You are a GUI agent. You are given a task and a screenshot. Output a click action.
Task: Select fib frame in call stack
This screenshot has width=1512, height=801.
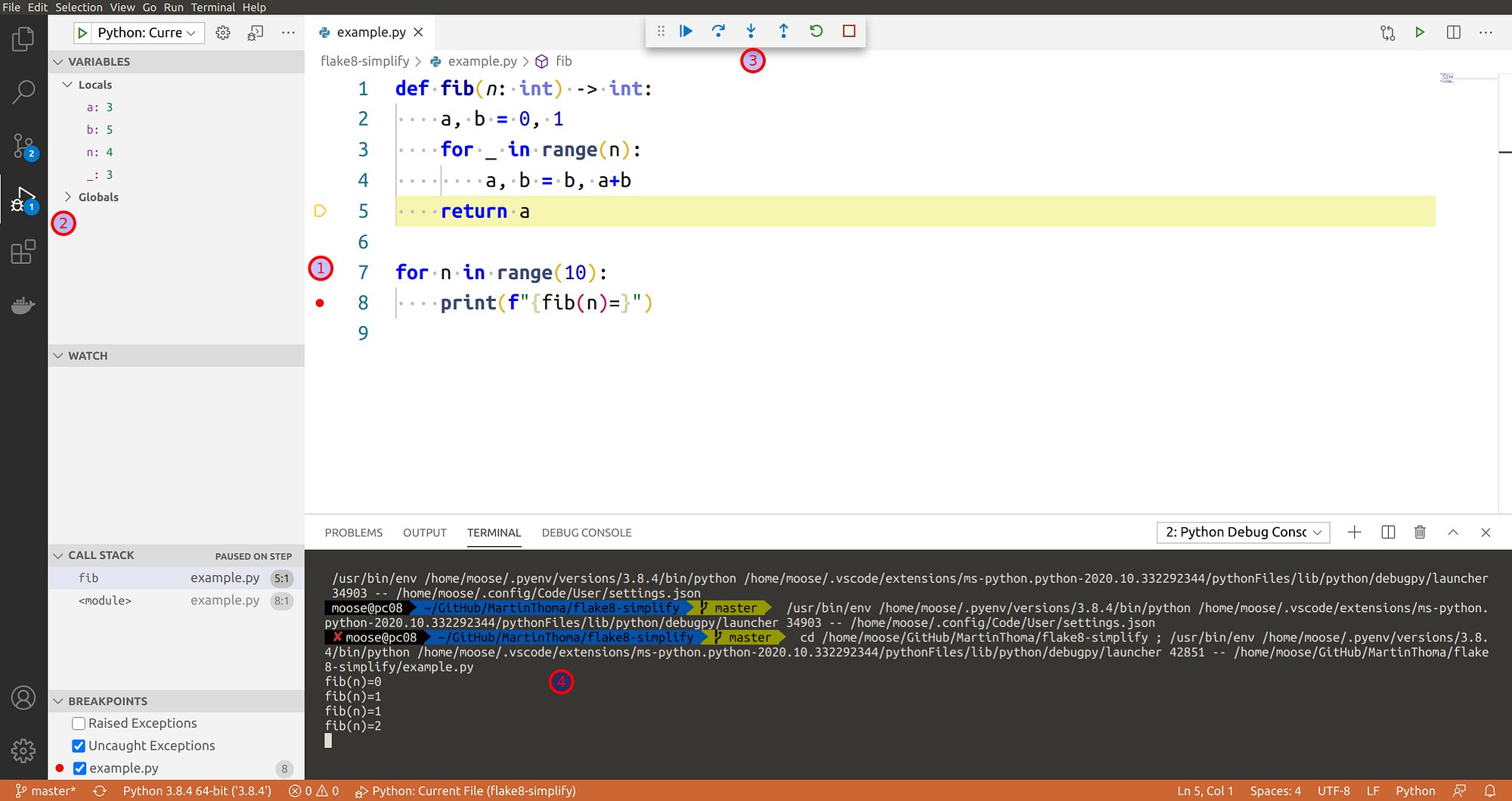point(175,579)
